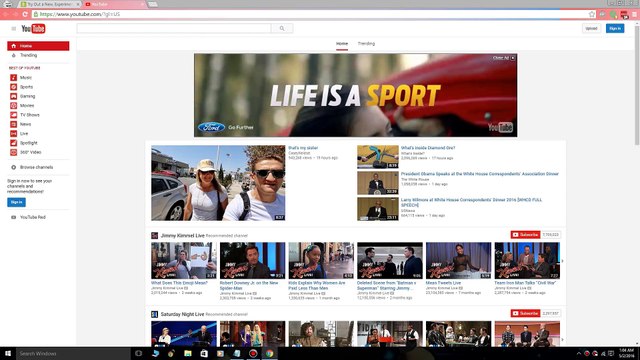Play the large featured vlog thumbnail
The height and width of the screenshot is (360, 640).
pyautogui.click(x=218, y=183)
